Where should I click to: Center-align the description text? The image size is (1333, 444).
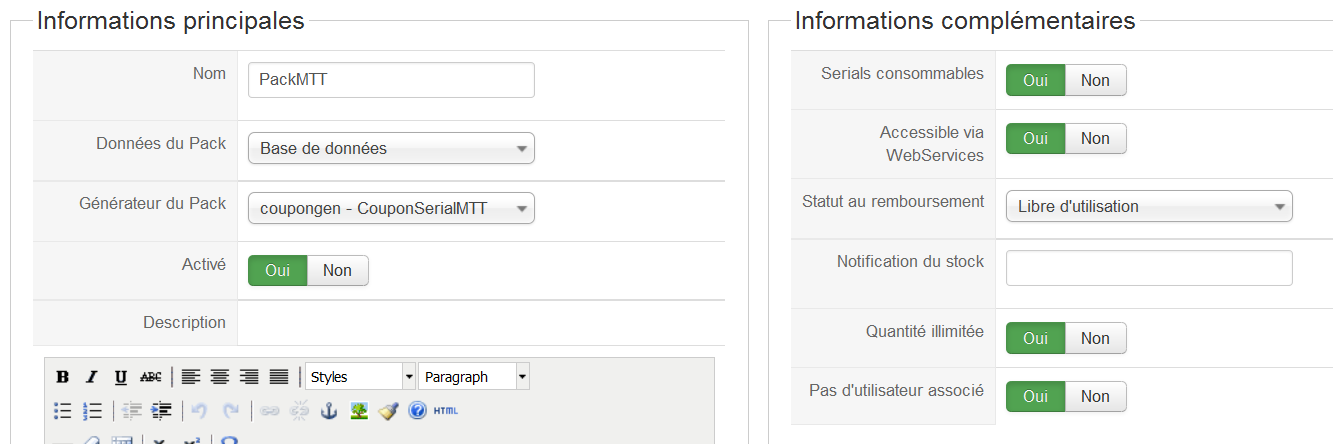(x=220, y=377)
